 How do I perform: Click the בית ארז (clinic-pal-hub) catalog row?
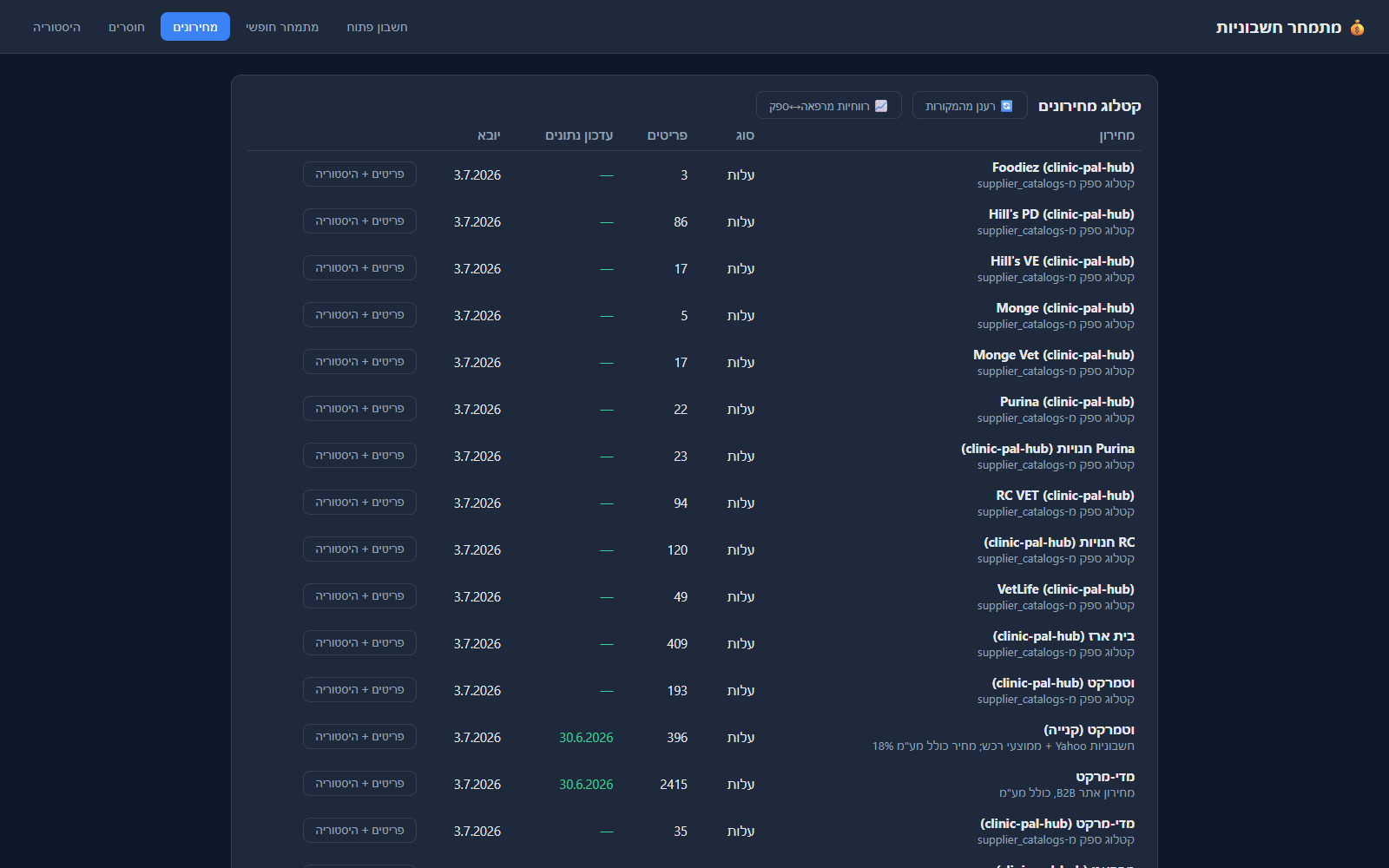point(694,643)
